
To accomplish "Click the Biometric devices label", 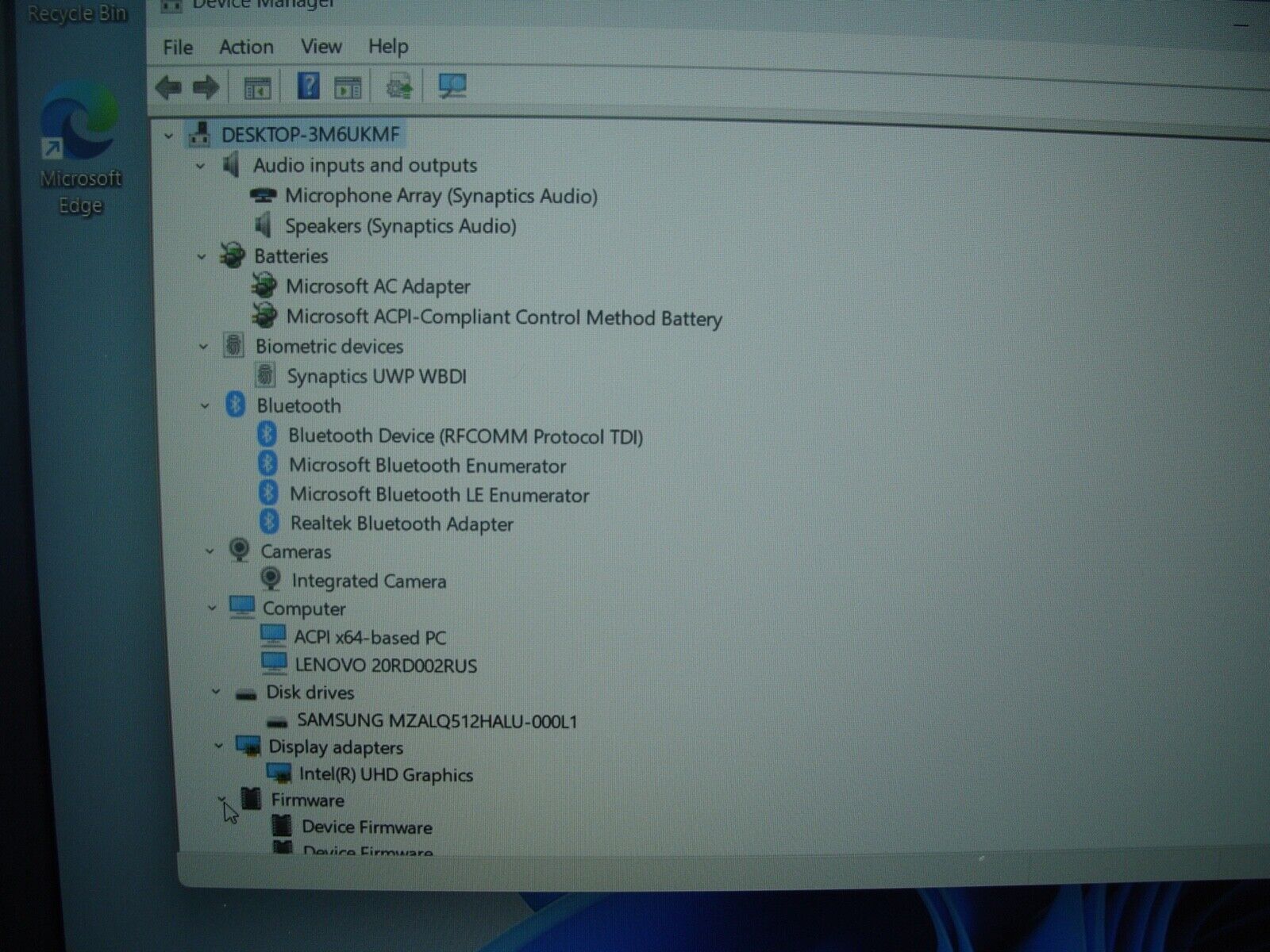I will click(329, 347).
